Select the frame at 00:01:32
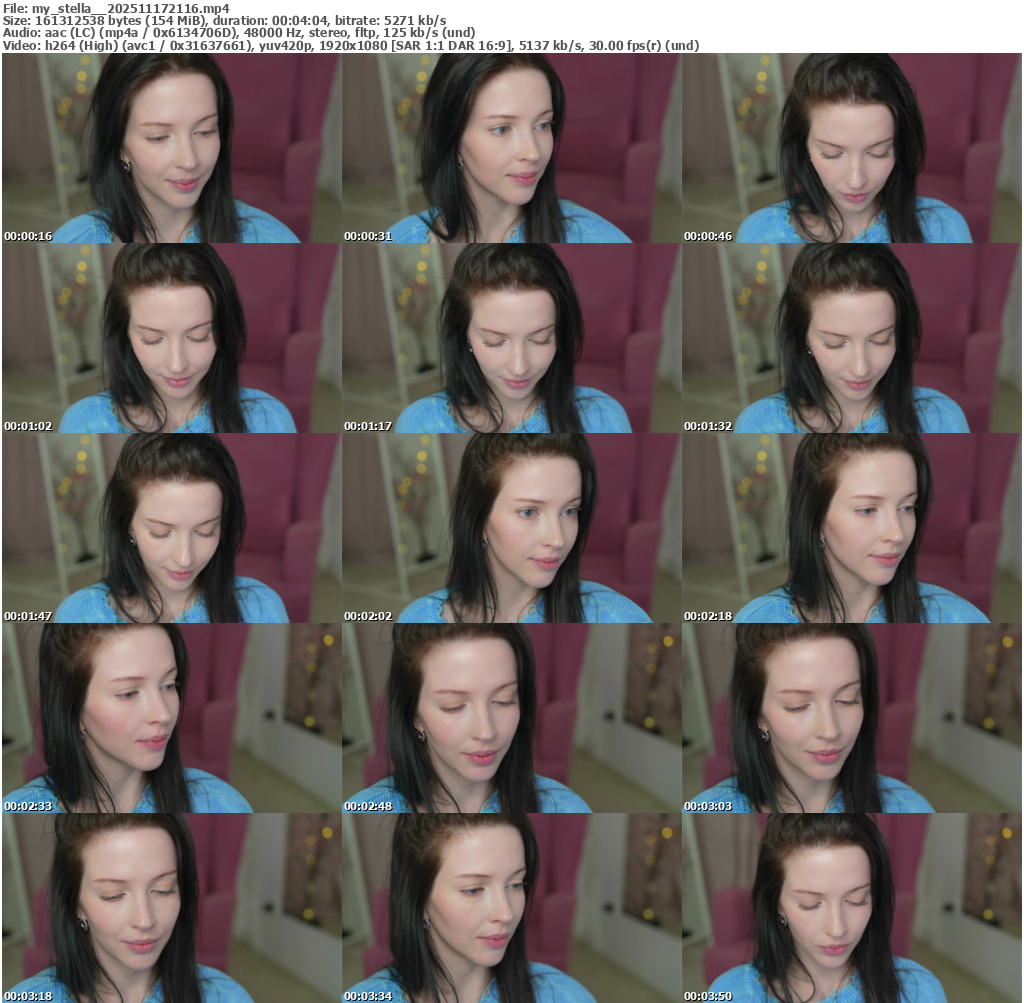This screenshot has width=1024, height=1003. (852, 338)
